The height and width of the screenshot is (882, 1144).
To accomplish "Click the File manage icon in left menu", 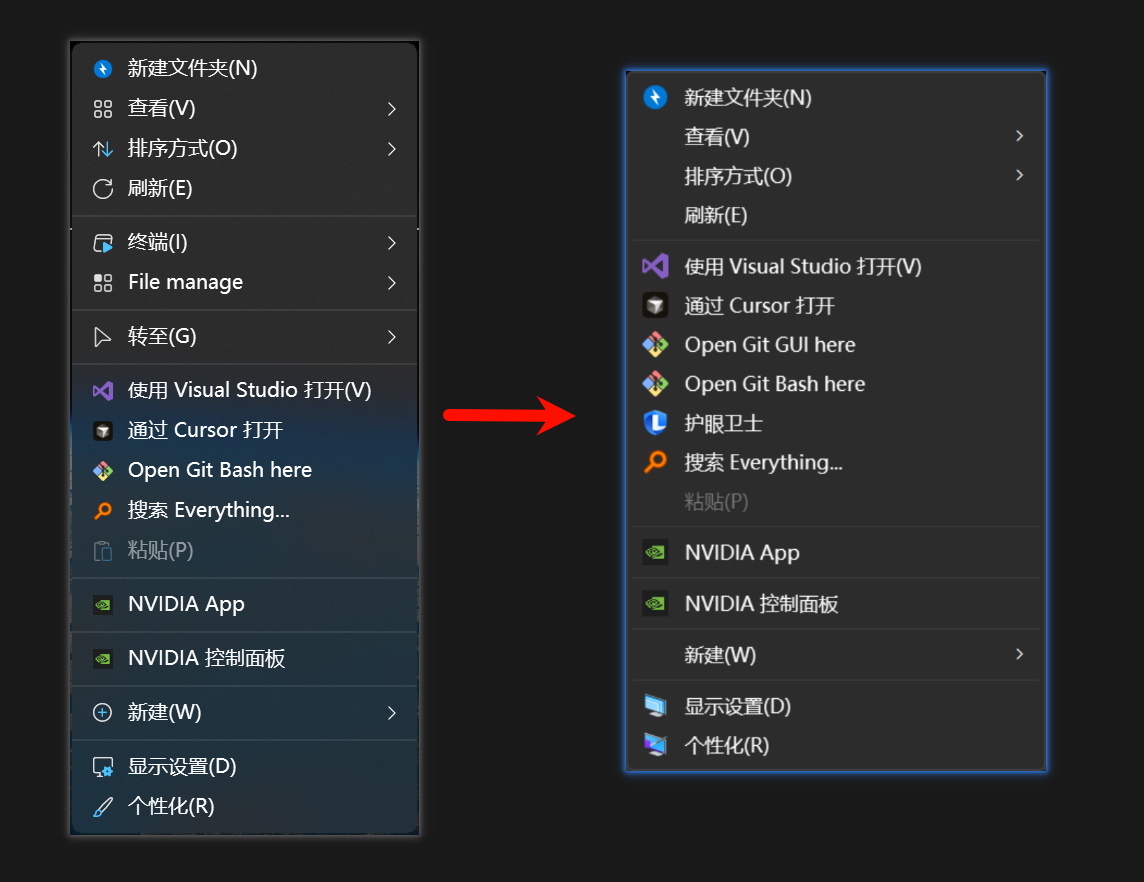I will click(x=103, y=283).
